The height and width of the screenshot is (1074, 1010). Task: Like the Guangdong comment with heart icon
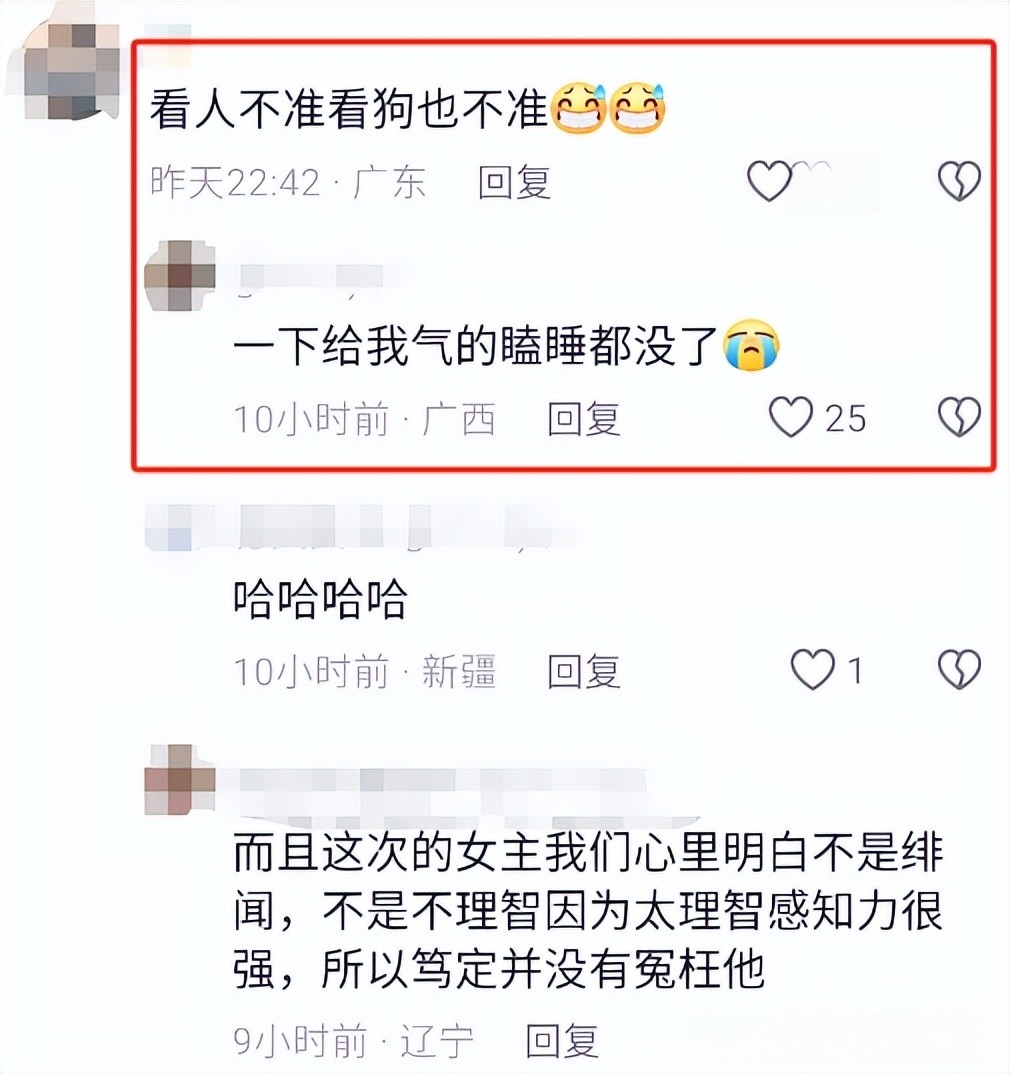click(769, 181)
